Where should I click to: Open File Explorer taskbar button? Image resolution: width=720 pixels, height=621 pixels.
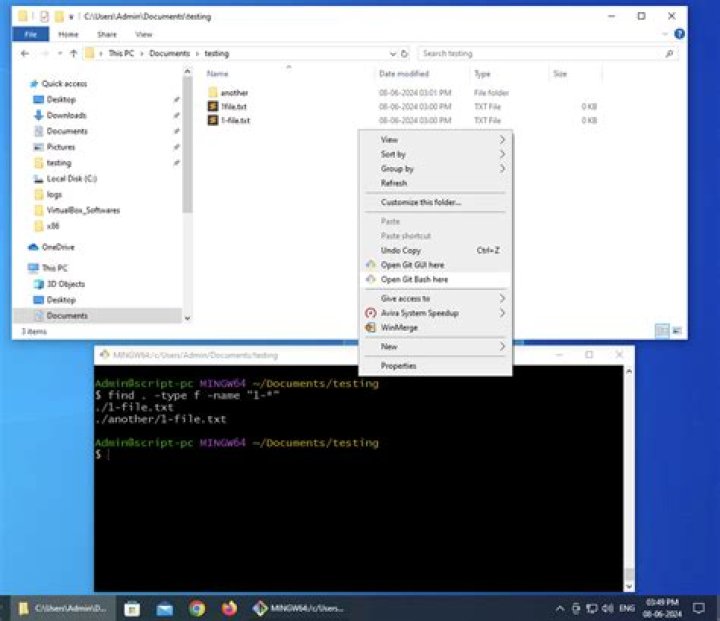point(63,609)
